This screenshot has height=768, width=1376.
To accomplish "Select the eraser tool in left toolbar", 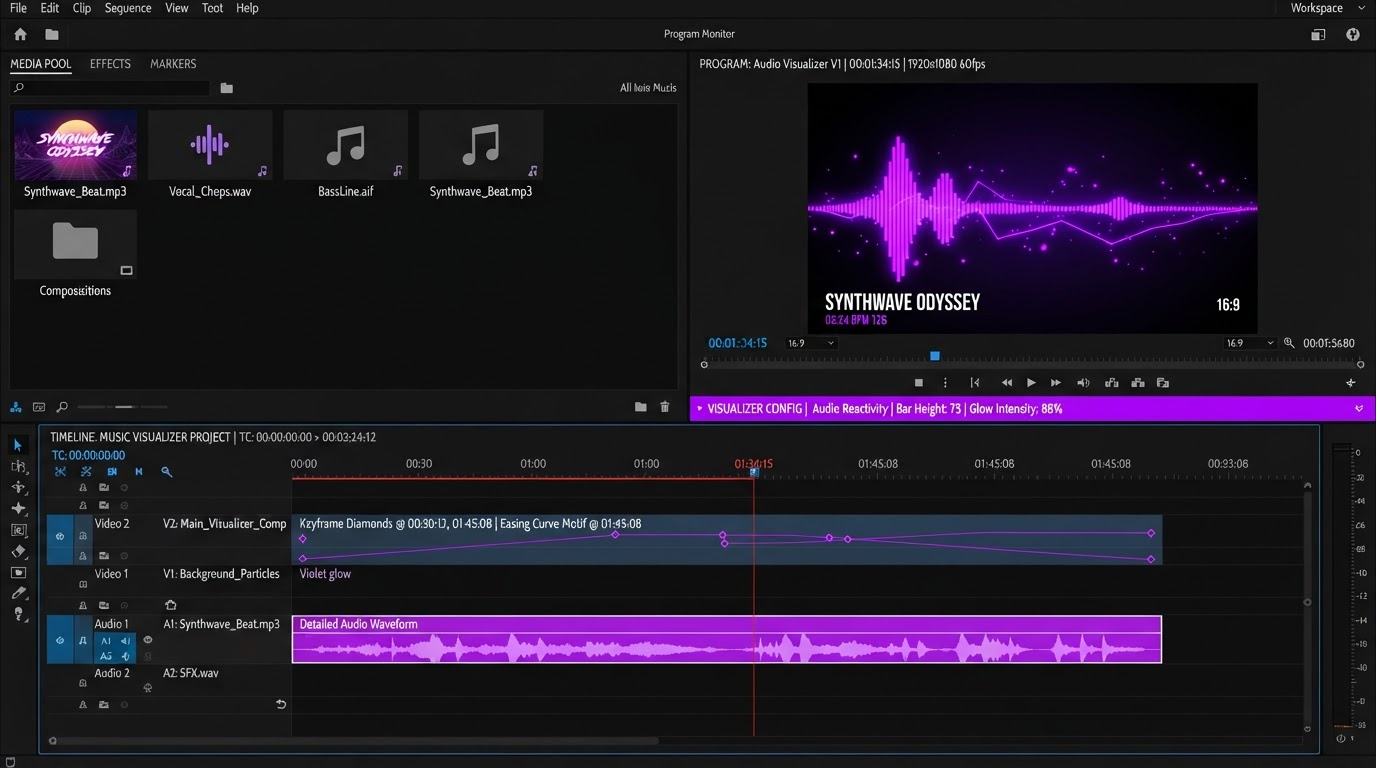I will [18, 551].
